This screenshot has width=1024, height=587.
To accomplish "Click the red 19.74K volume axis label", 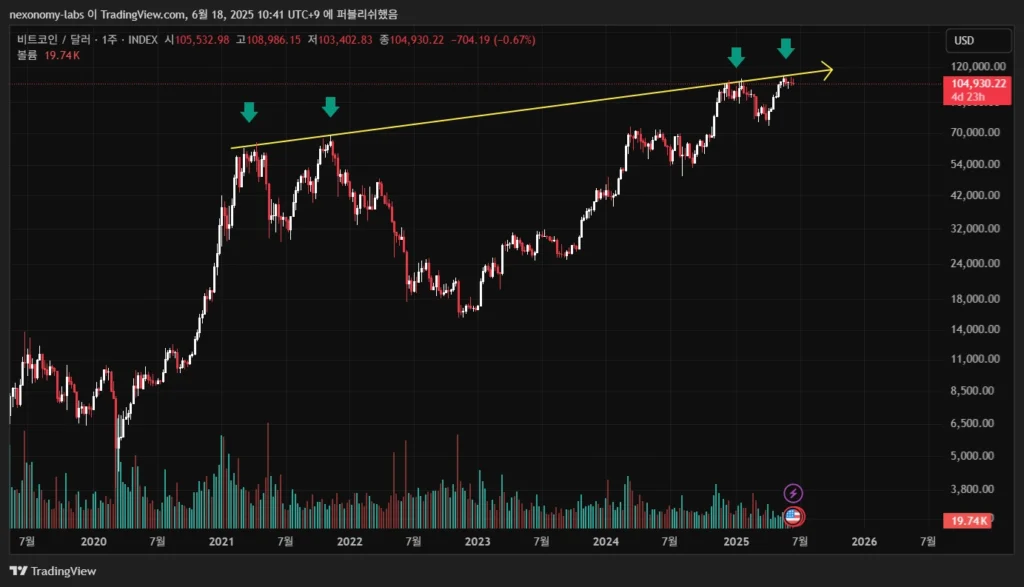I will point(968,521).
